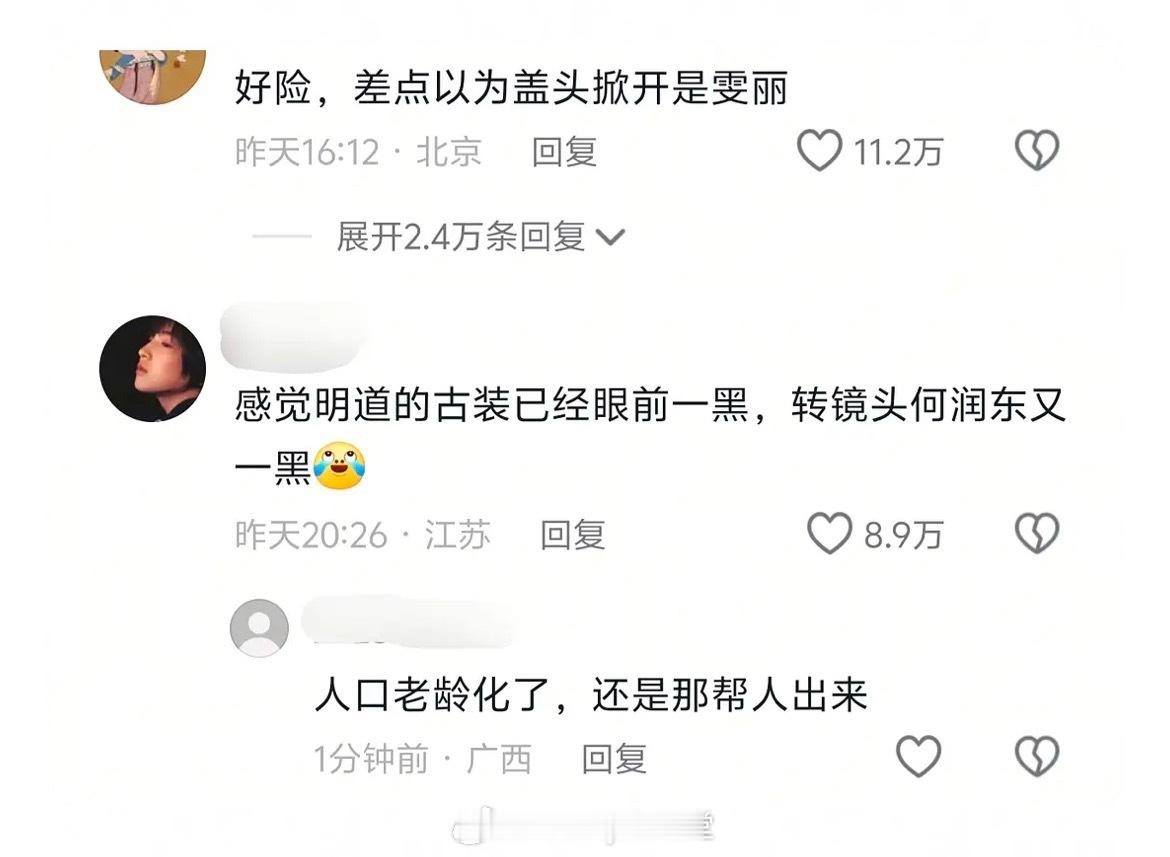This screenshot has height=857, width=1170.
Task: Dislike the Beijing comment via broken heart
Action: point(1037,151)
